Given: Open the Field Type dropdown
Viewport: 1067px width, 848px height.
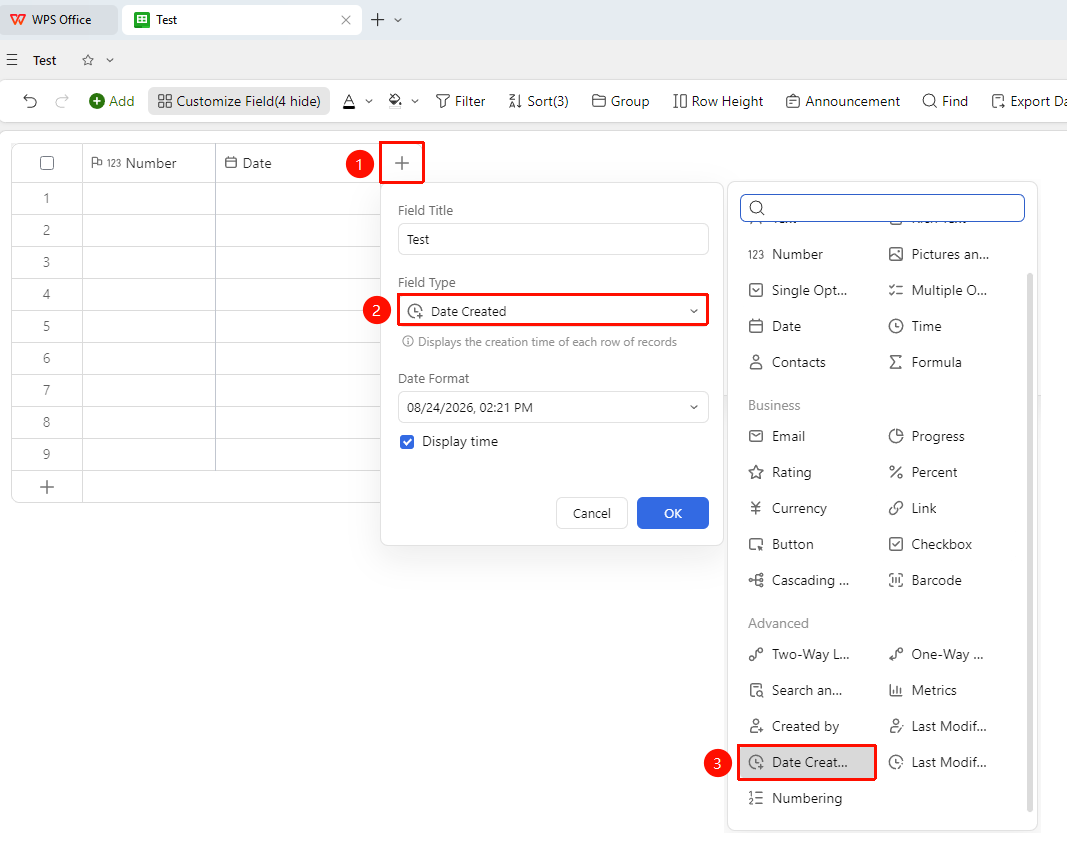Looking at the screenshot, I should coord(553,311).
